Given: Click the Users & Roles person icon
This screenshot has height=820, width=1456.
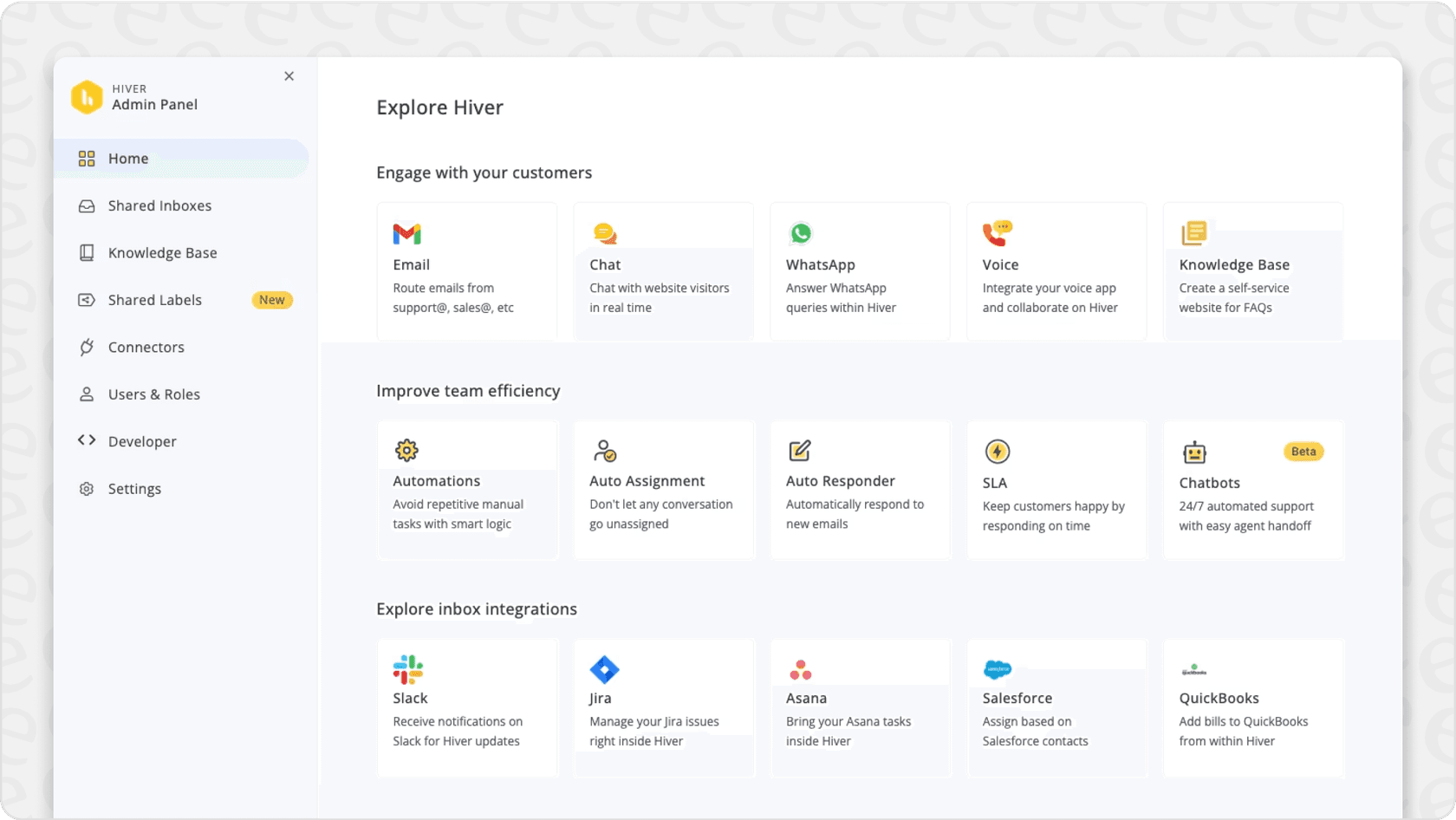Looking at the screenshot, I should click(87, 394).
